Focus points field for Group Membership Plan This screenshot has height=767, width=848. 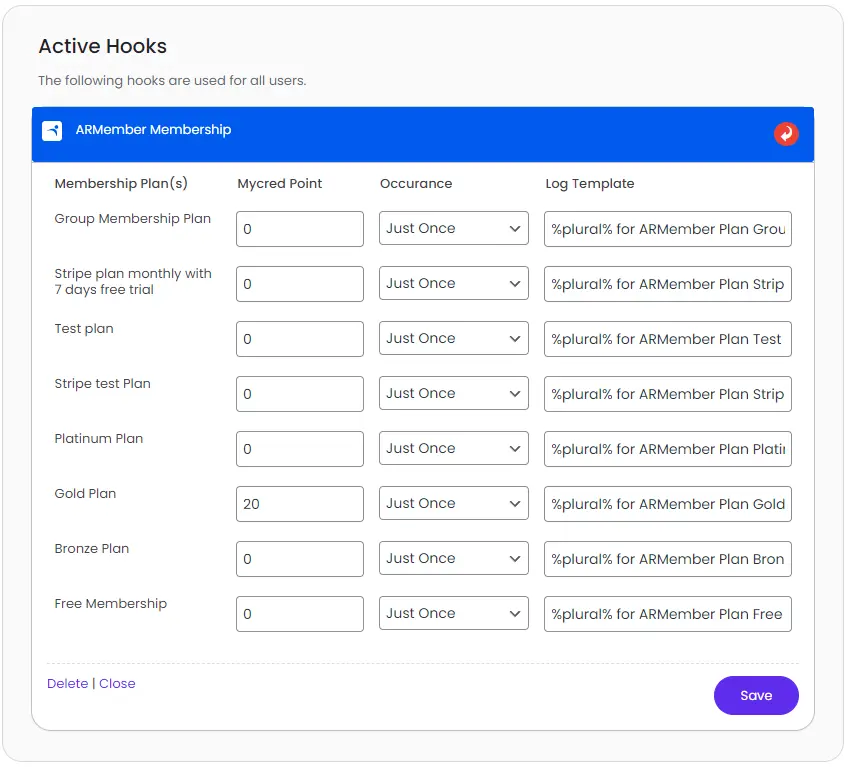[x=300, y=229]
